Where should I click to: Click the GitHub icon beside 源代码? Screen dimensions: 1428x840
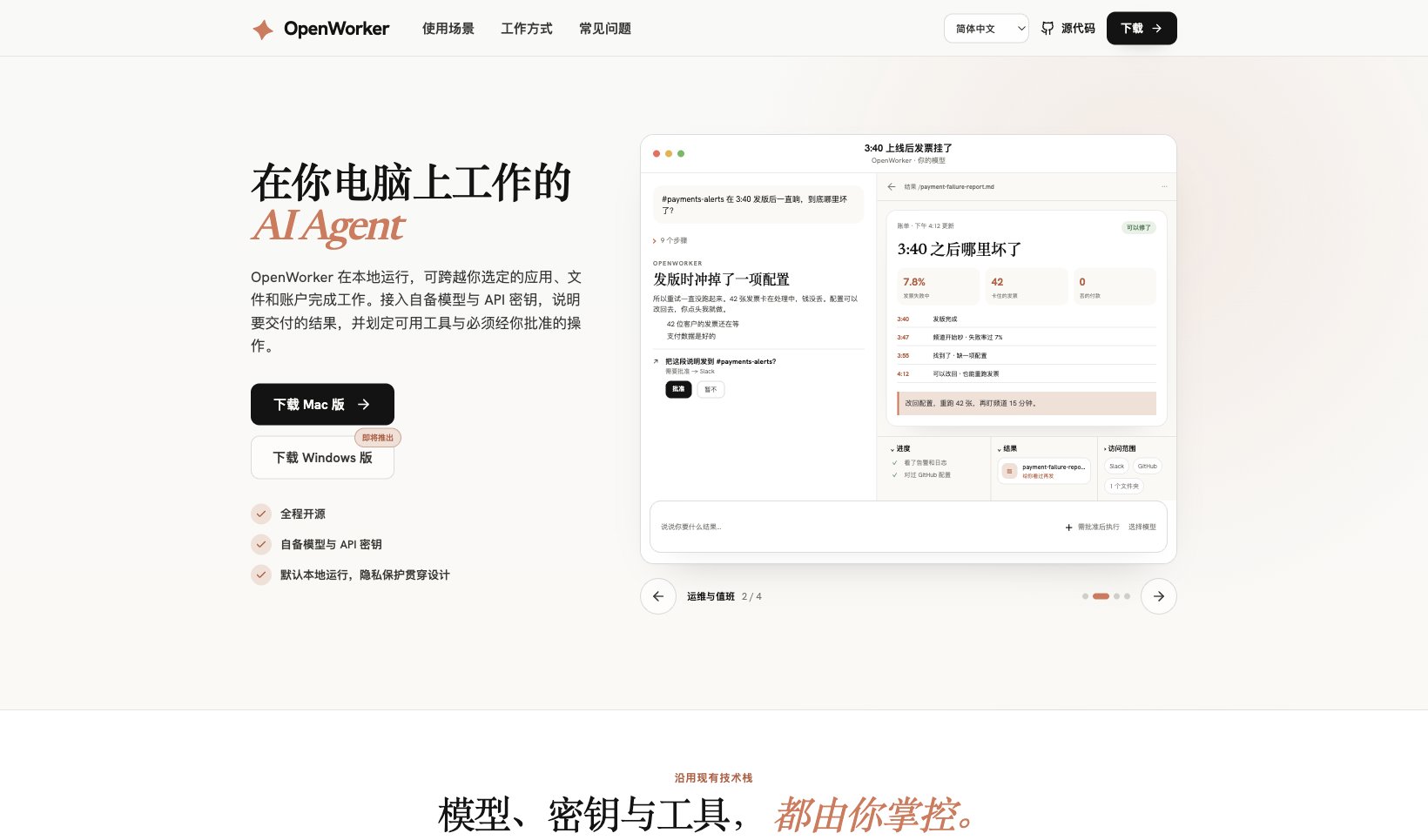point(1047,29)
